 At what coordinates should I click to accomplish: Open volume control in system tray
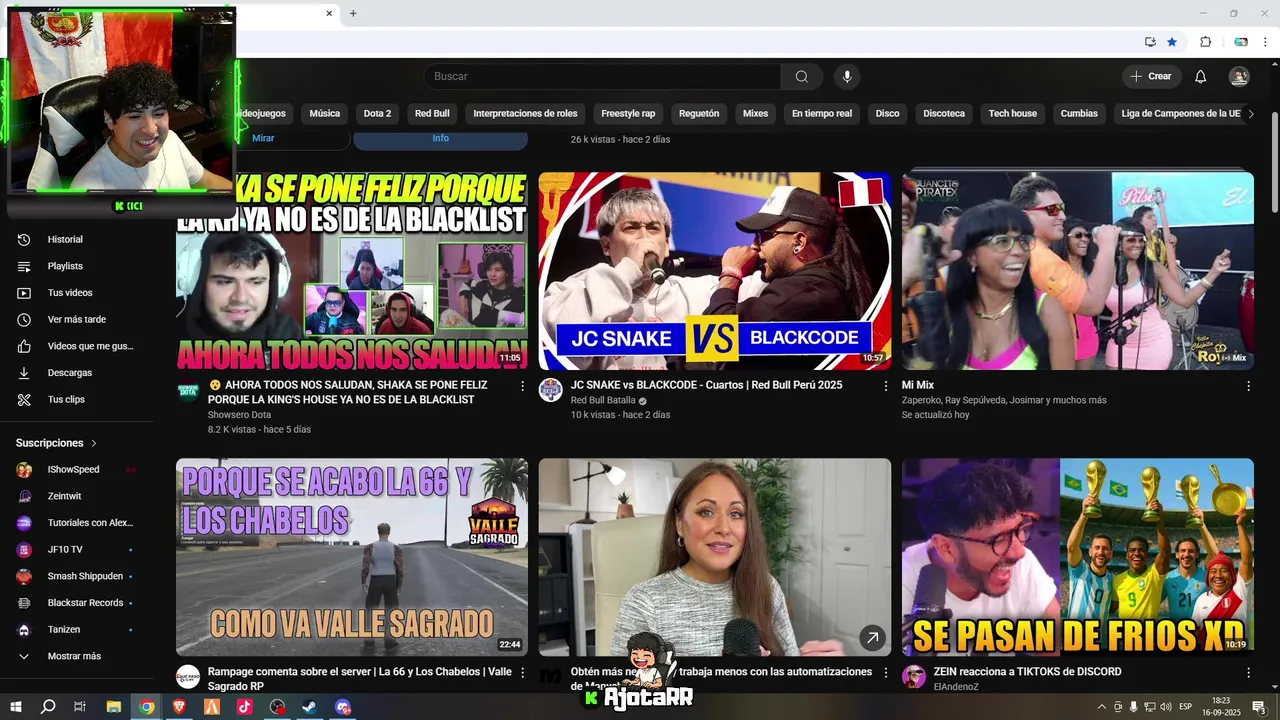point(1165,707)
